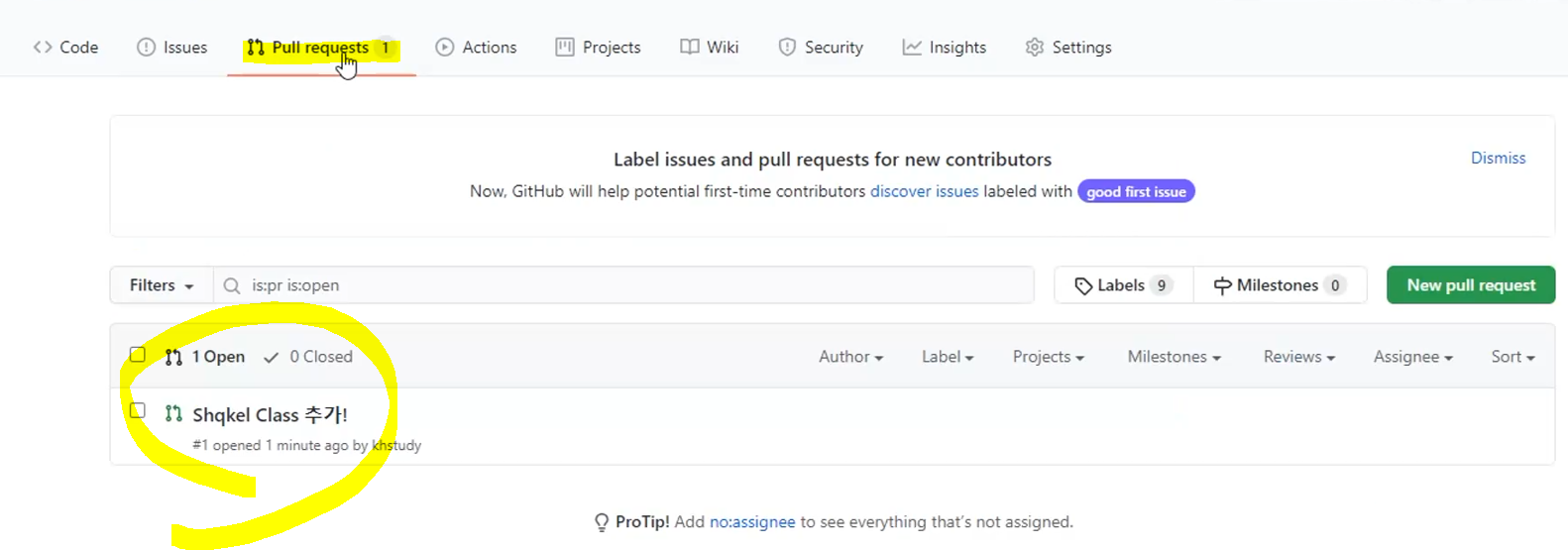The width and height of the screenshot is (1568, 550).
Task: Expand the Projects filter dropdown
Action: coord(1048,357)
